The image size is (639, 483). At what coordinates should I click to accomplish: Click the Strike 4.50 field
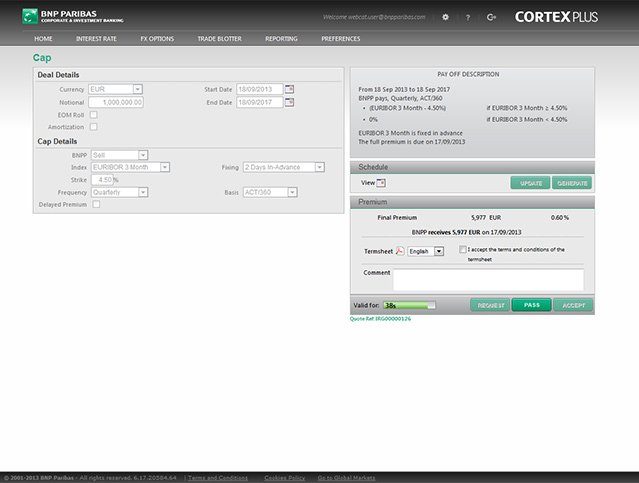tap(102, 180)
